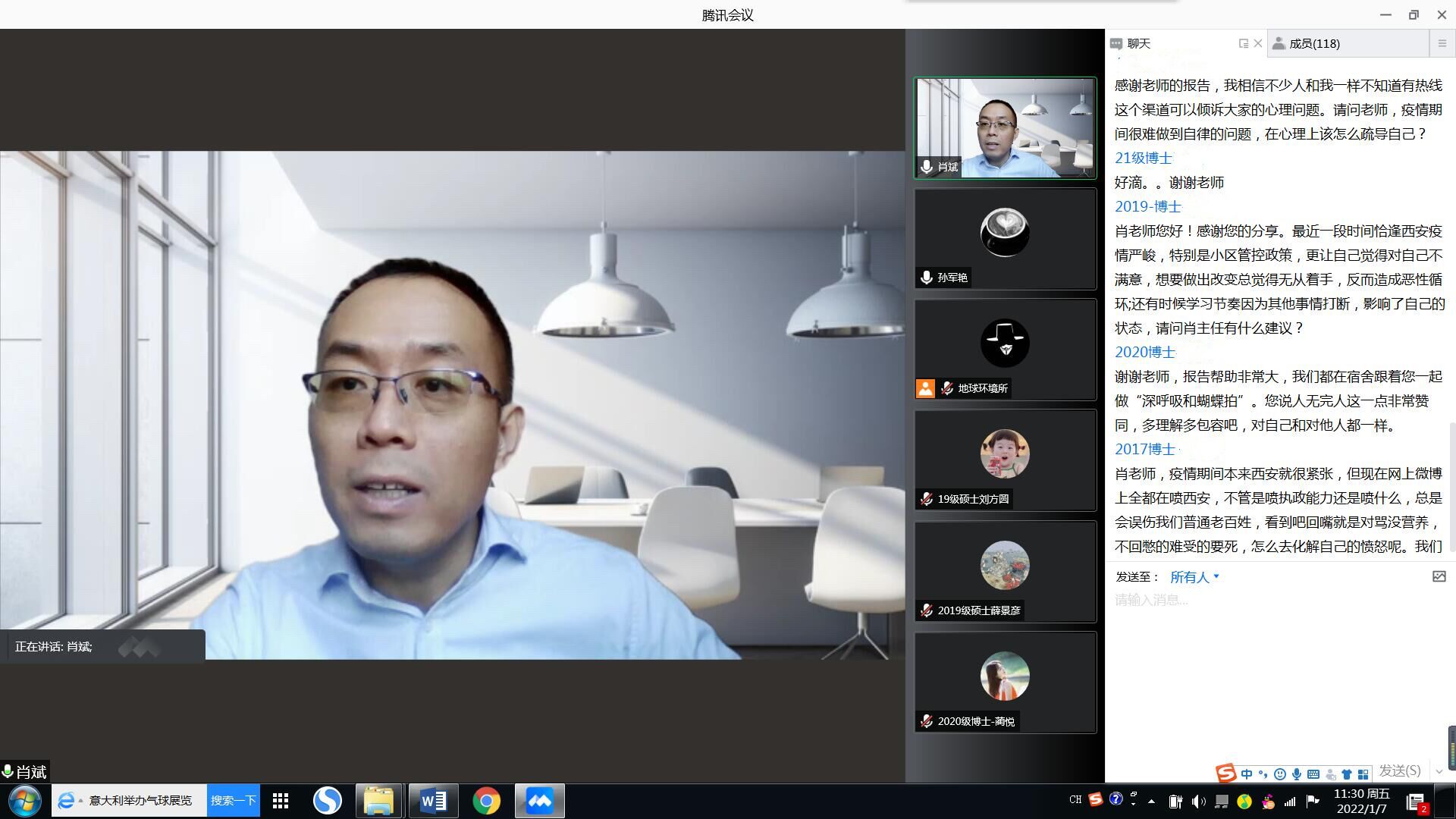The image size is (1456, 819).
Task: Open Sogou toolbox grid icon
Action: (x=1363, y=774)
